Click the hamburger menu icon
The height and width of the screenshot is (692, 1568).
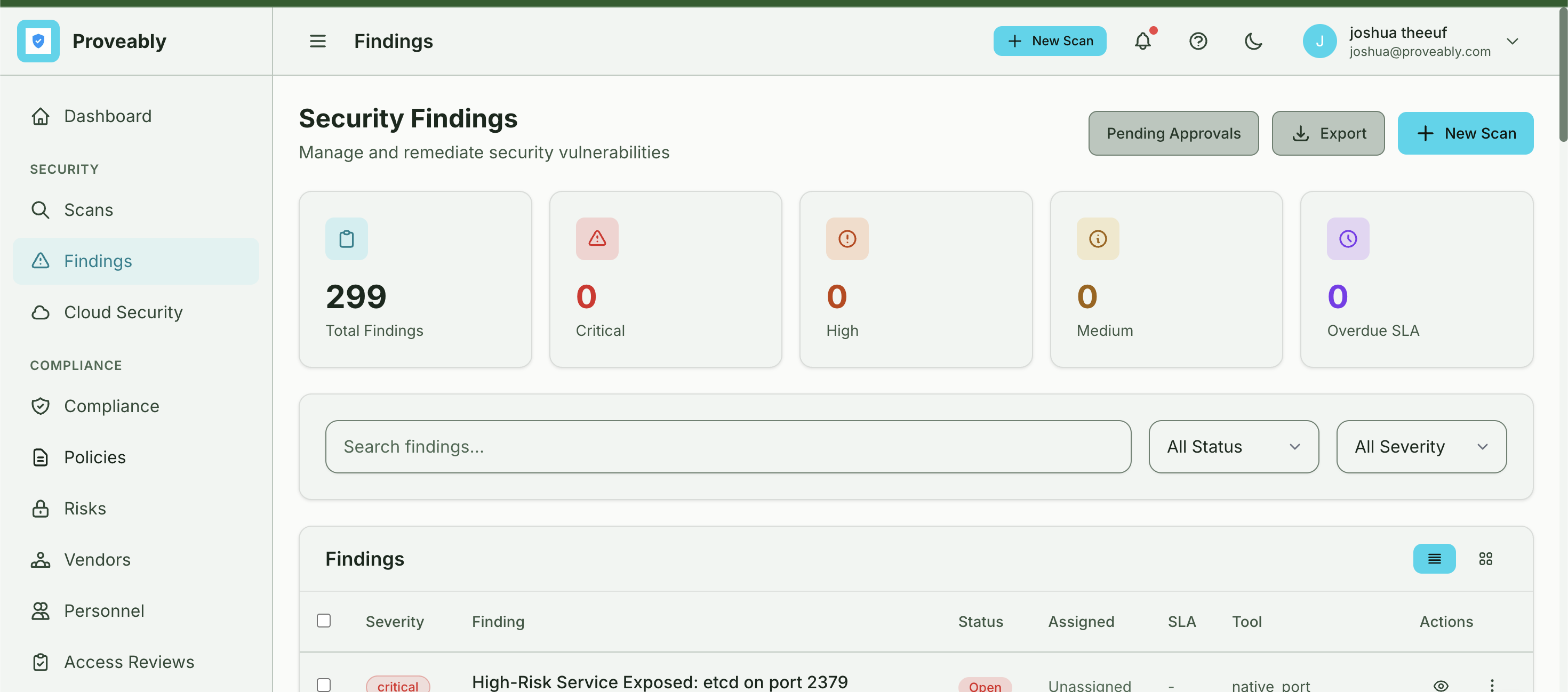point(318,42)
